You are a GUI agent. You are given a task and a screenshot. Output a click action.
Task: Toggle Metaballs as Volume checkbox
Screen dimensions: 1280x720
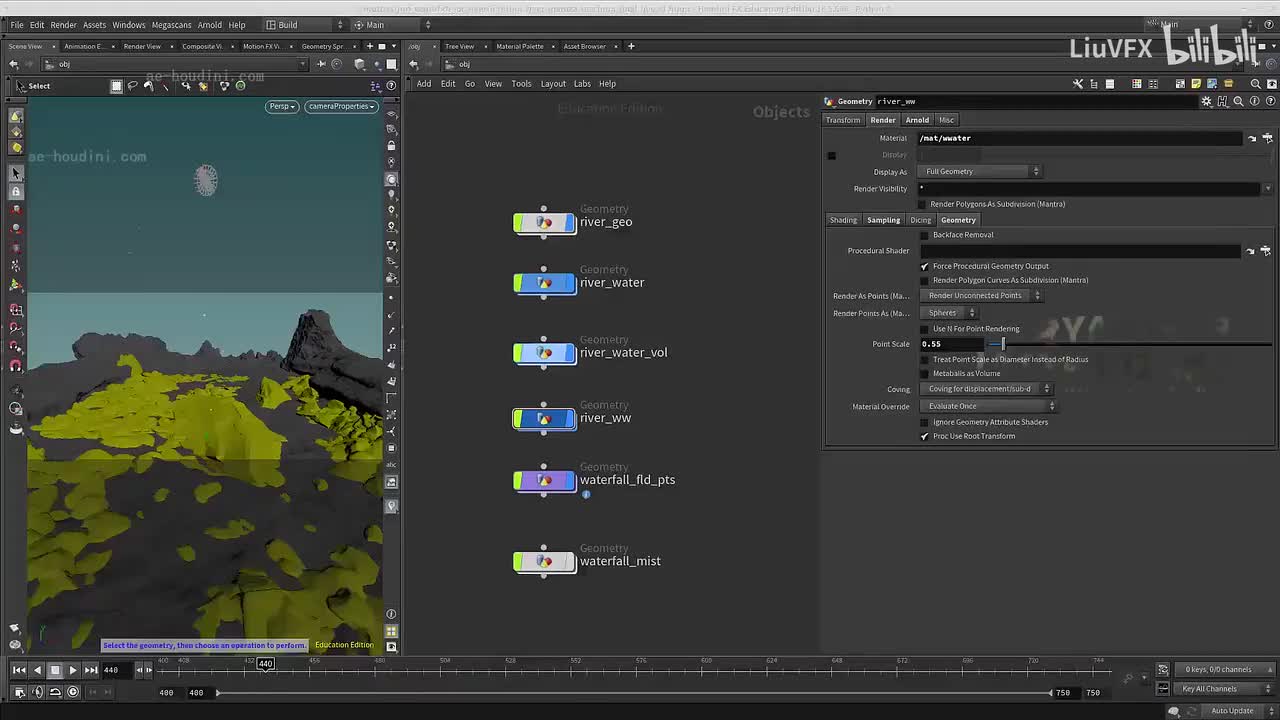(x=924, y=374)
